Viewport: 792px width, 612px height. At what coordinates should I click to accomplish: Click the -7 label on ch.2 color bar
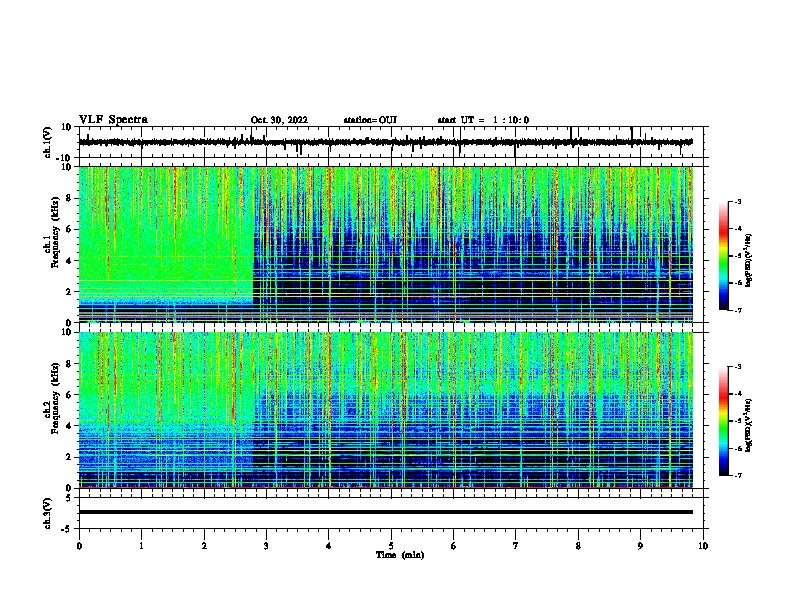point(738,476)
